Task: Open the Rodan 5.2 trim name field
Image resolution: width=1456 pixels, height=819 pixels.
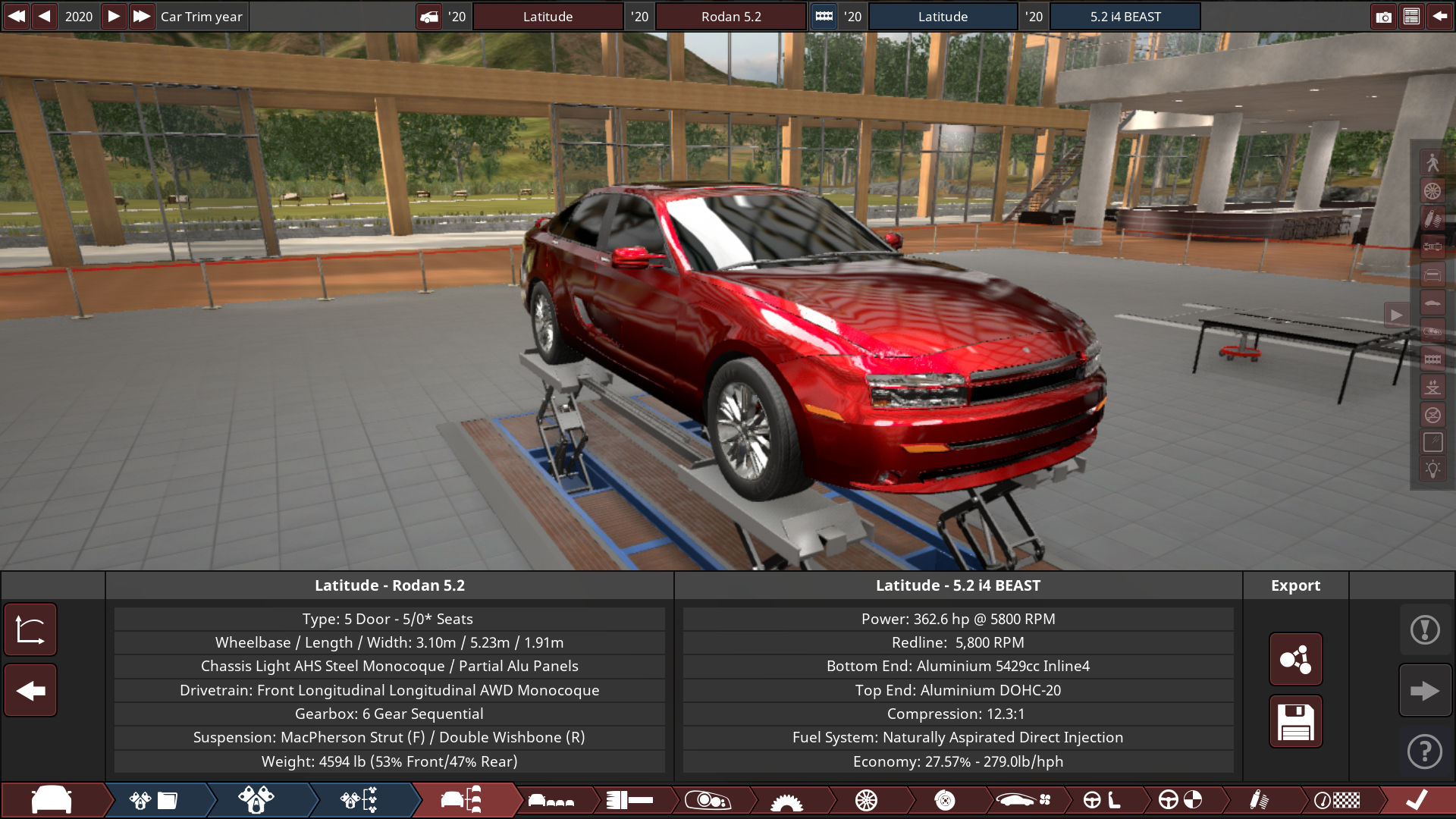Action: (x=731, y=16)
